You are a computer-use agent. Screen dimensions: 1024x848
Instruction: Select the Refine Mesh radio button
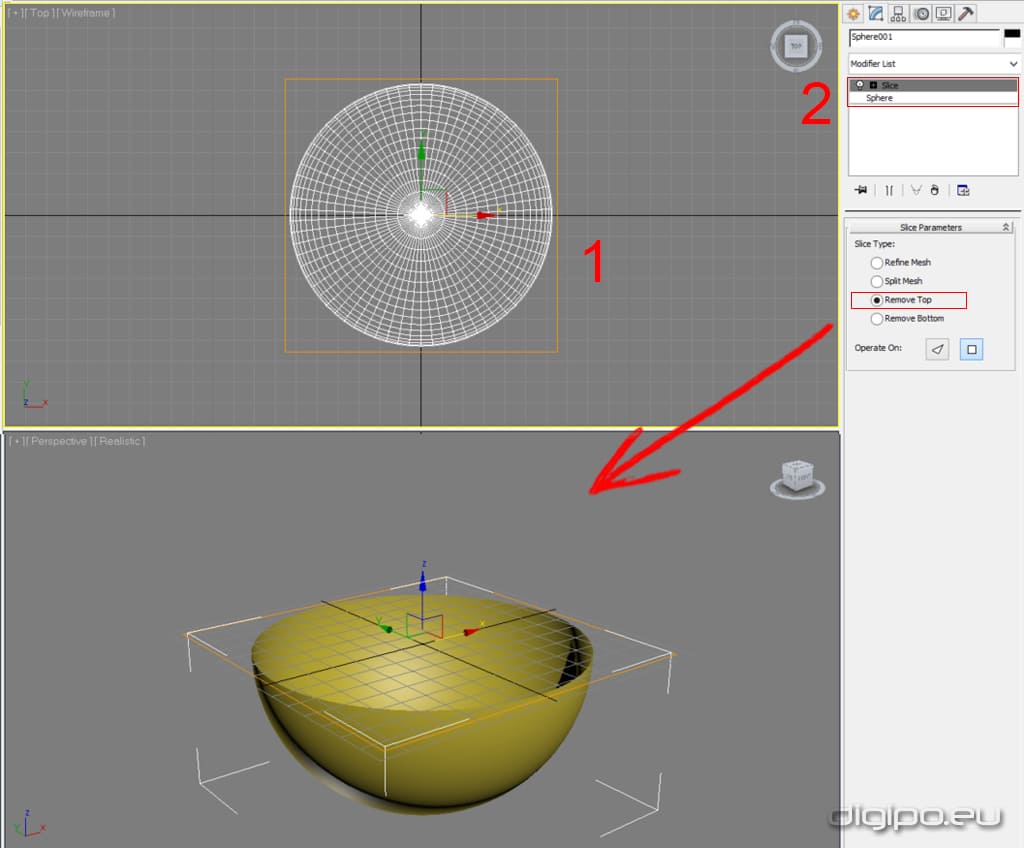(877, 262)
